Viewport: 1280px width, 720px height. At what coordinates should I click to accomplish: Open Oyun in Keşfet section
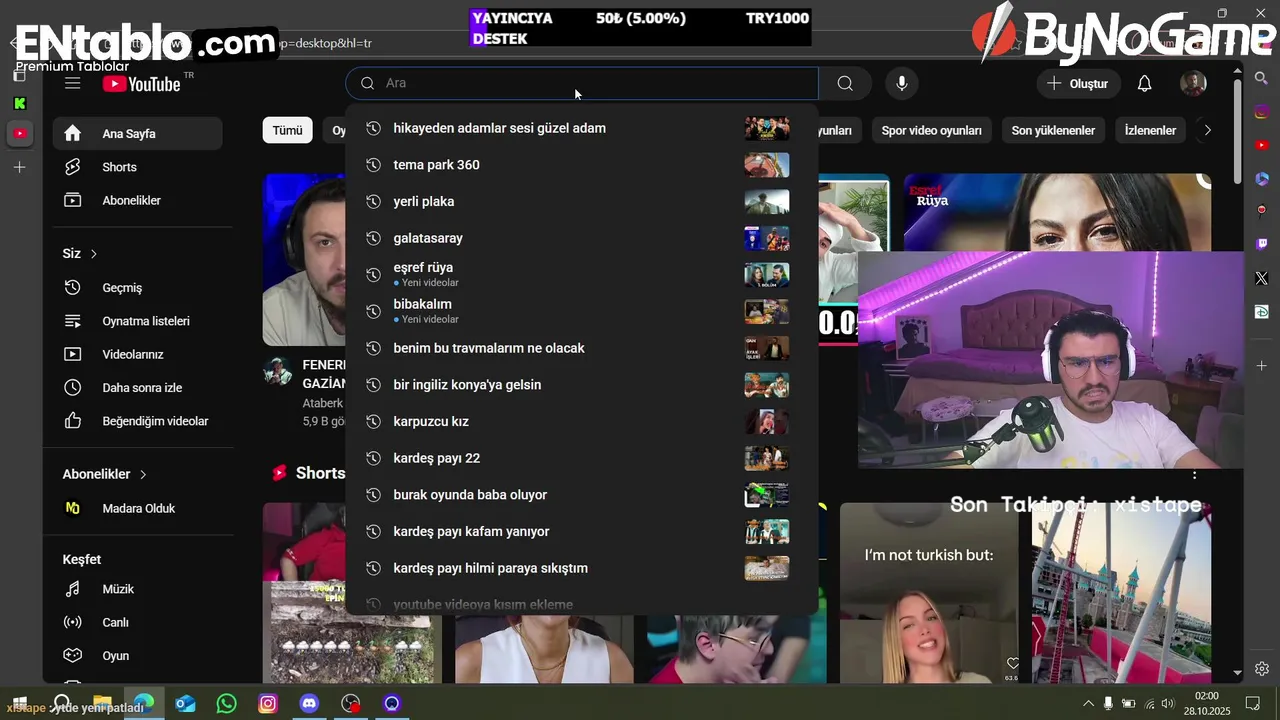tap(137, 656)
